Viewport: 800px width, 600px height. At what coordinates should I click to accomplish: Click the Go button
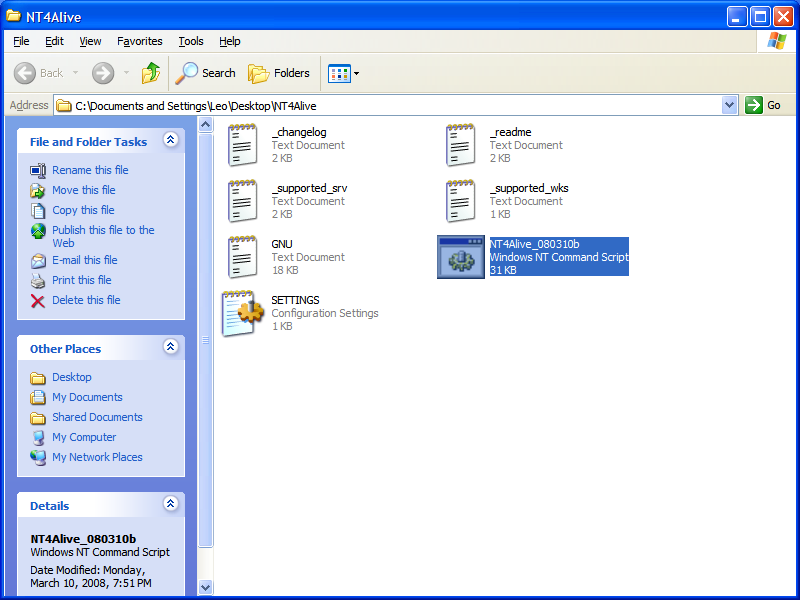763,105
